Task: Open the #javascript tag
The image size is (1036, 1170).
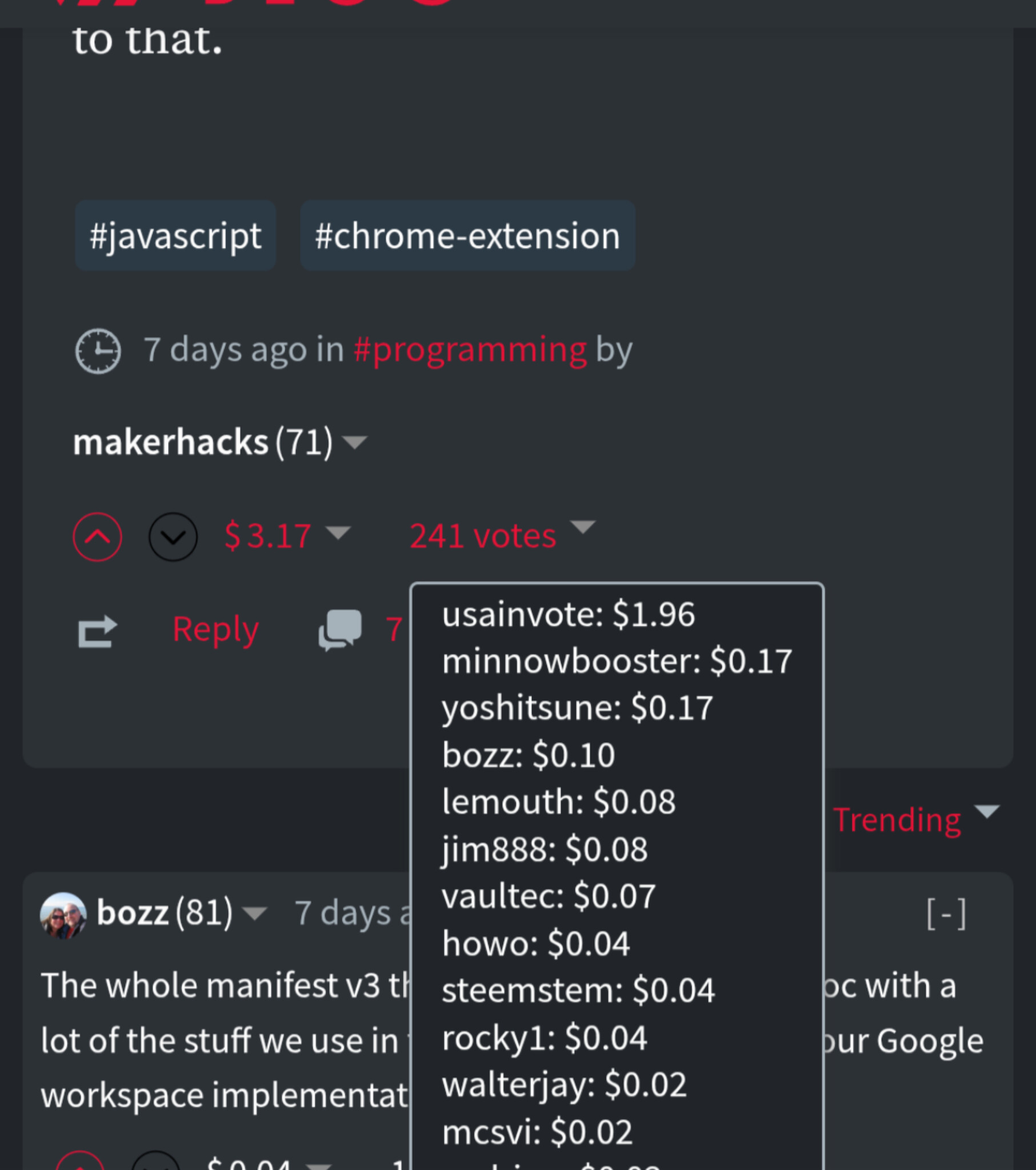Action: tap(175, 236)
